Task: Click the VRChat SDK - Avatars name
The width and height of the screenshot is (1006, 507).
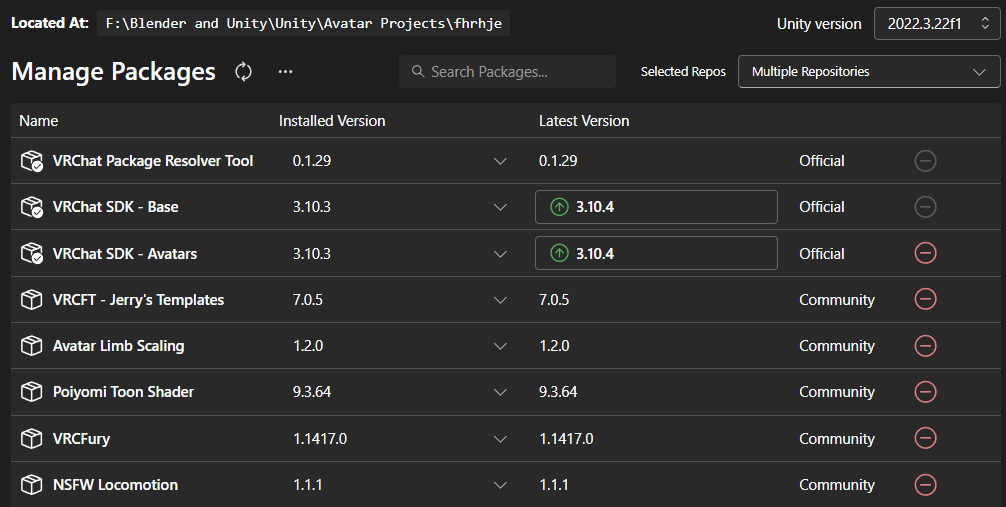Action: [x=124, y=254]
